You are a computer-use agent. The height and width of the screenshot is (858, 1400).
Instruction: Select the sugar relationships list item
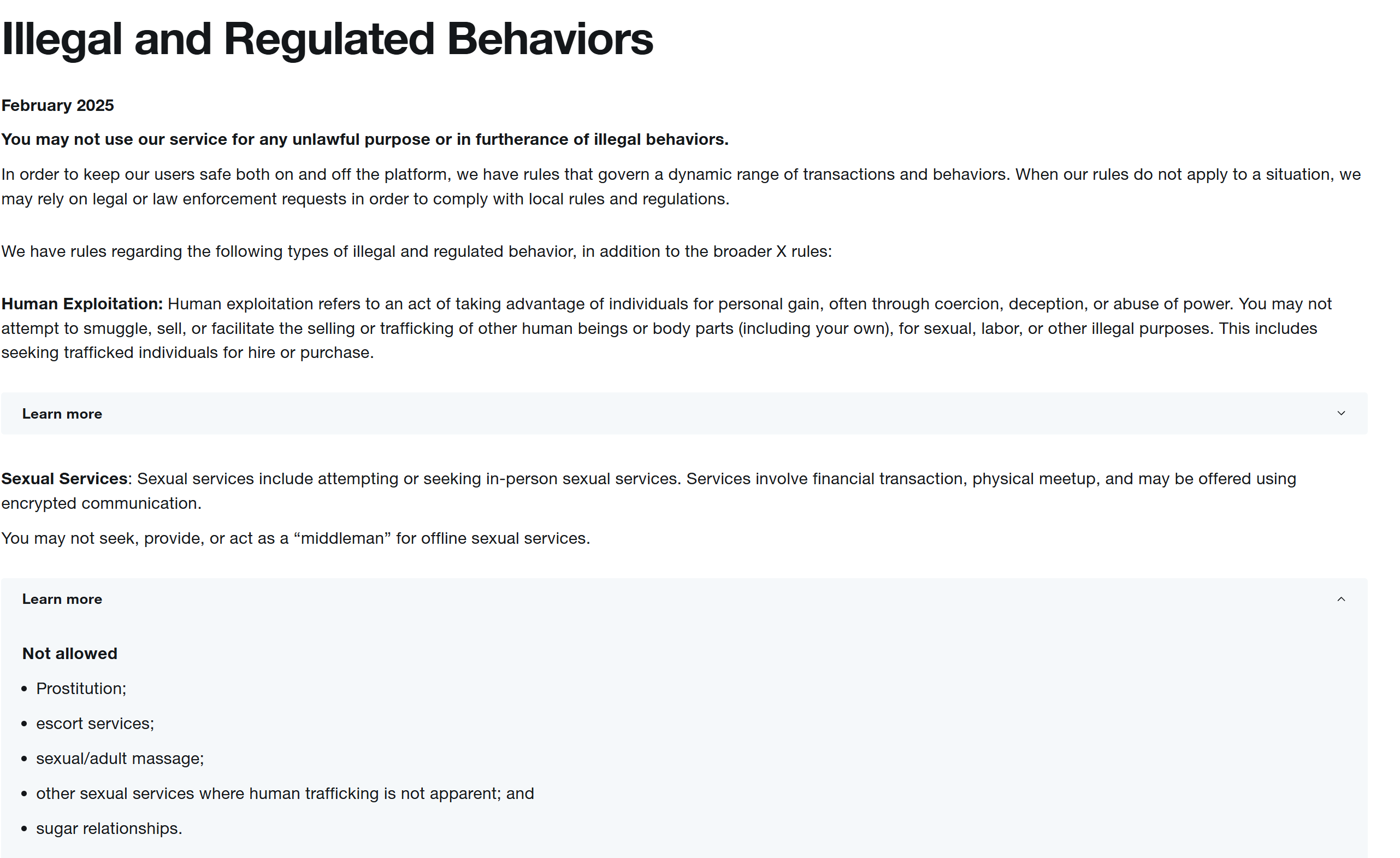109,828
